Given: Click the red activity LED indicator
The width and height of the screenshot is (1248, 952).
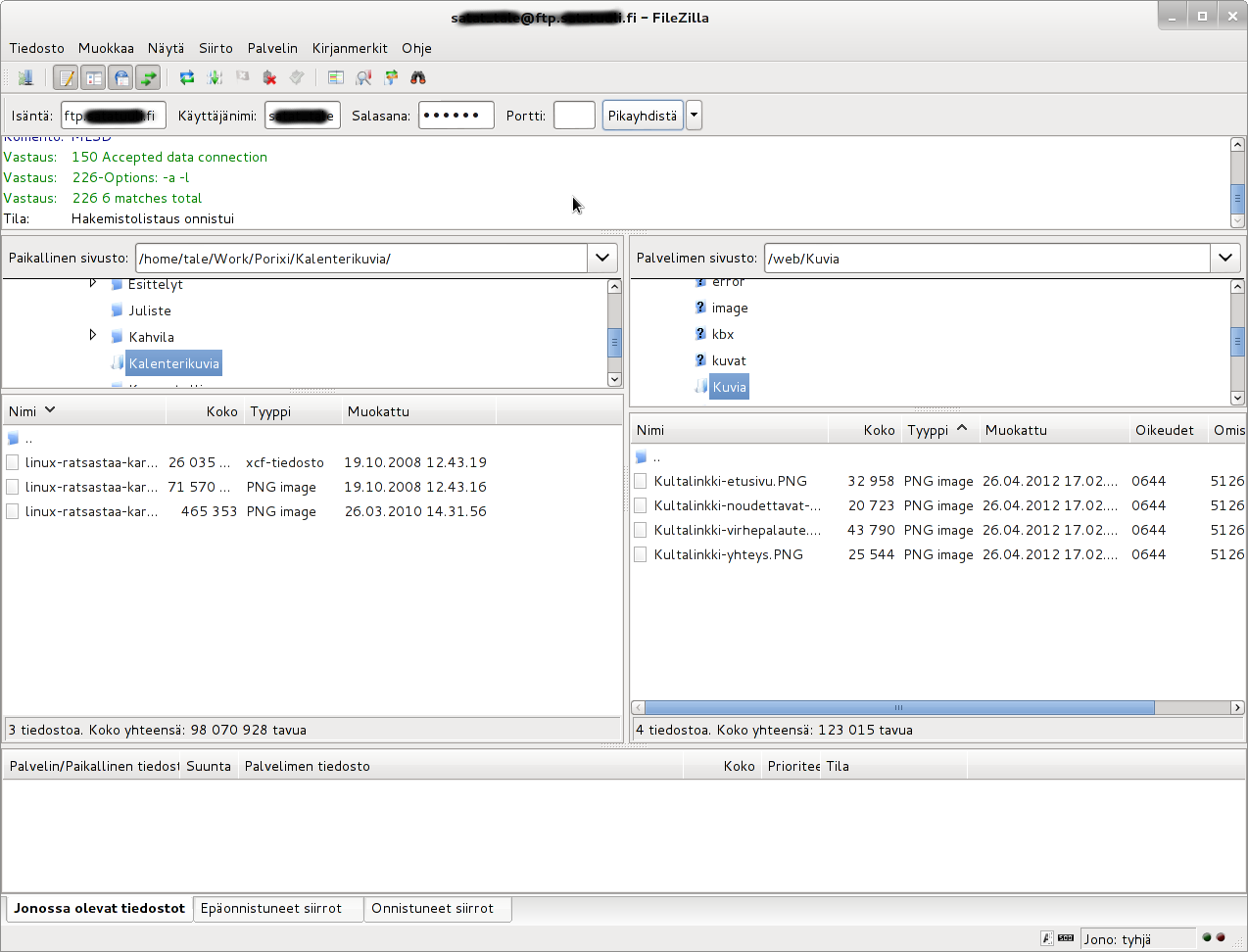Looking at the screenshot, I should (1221, 937).
